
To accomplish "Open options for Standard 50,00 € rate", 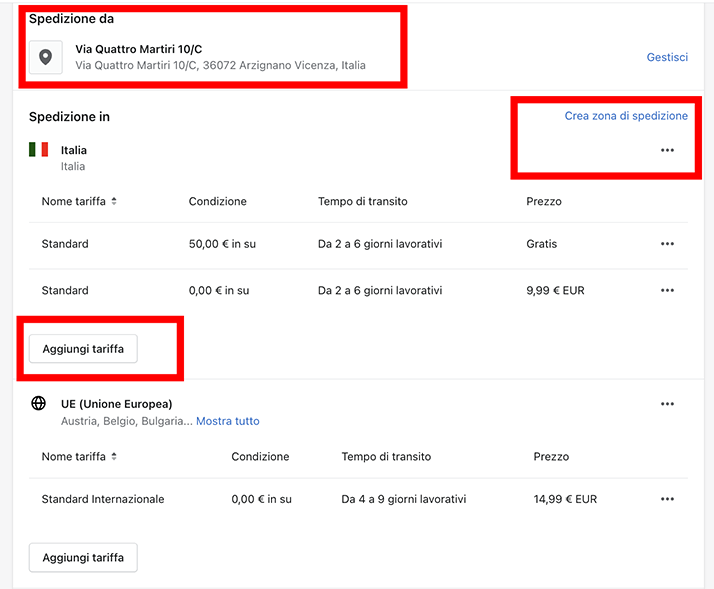I will [667, 244].
